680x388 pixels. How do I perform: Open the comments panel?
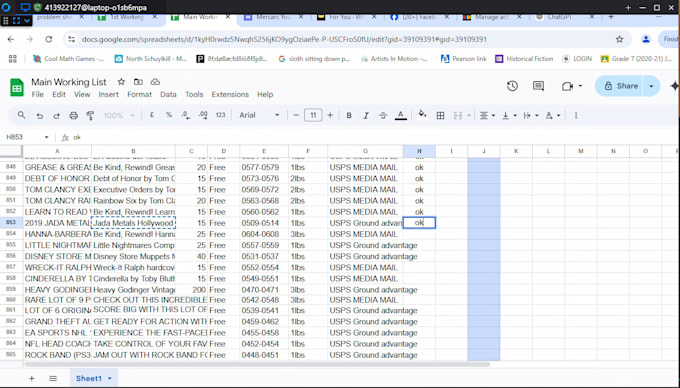point(538,86)
